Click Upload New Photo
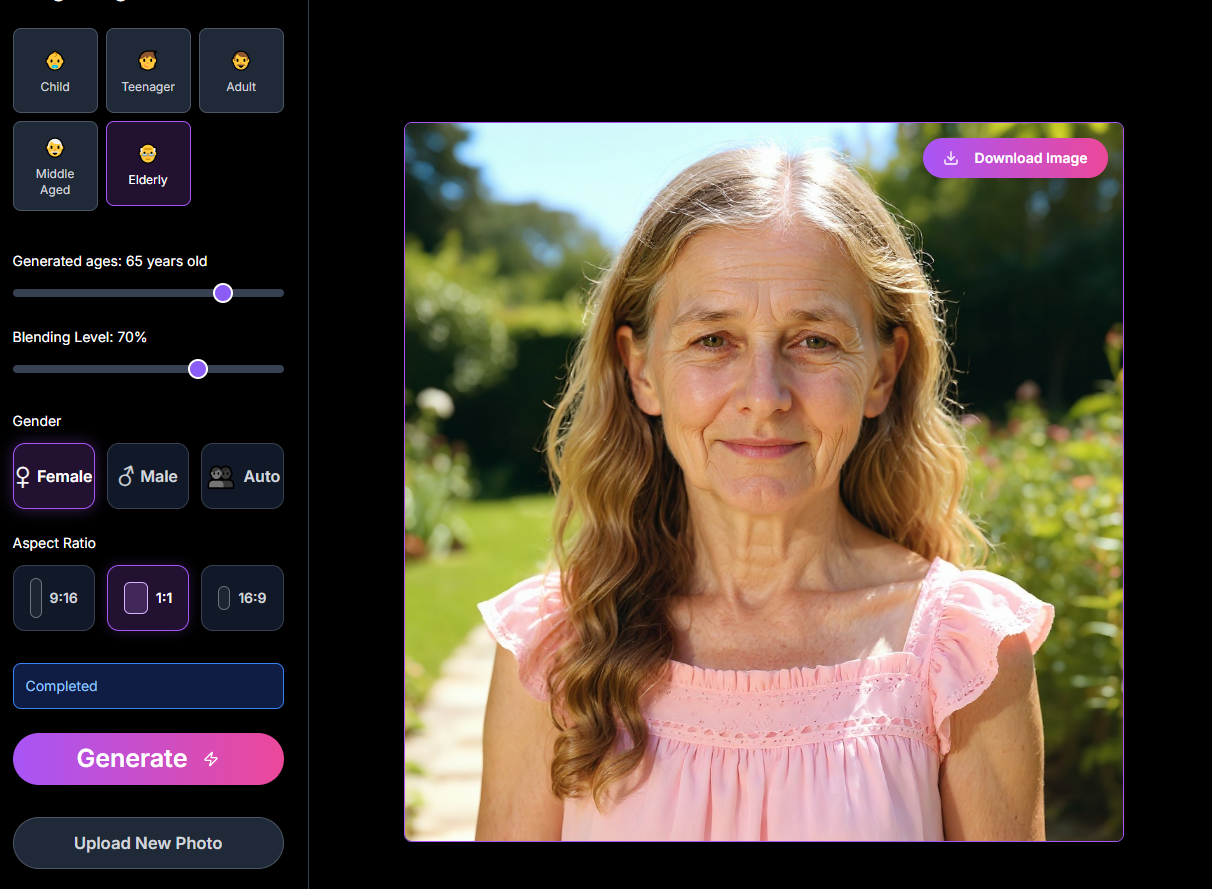 click(148, 843)
